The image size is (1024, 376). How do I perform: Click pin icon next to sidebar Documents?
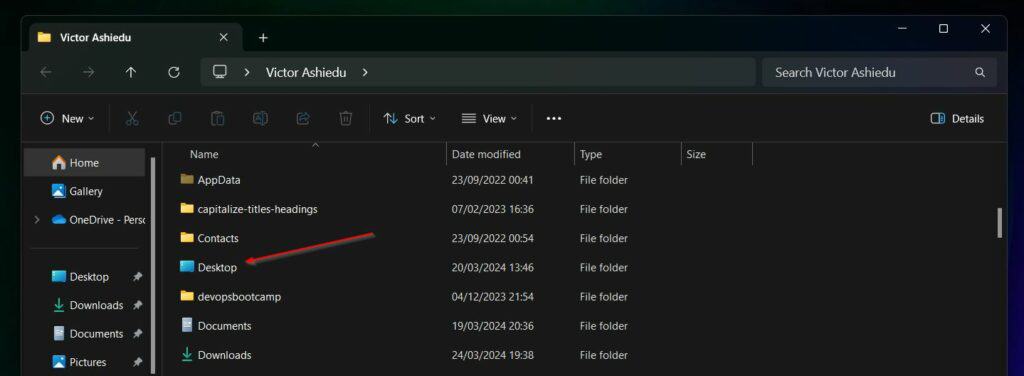point(137,334)
